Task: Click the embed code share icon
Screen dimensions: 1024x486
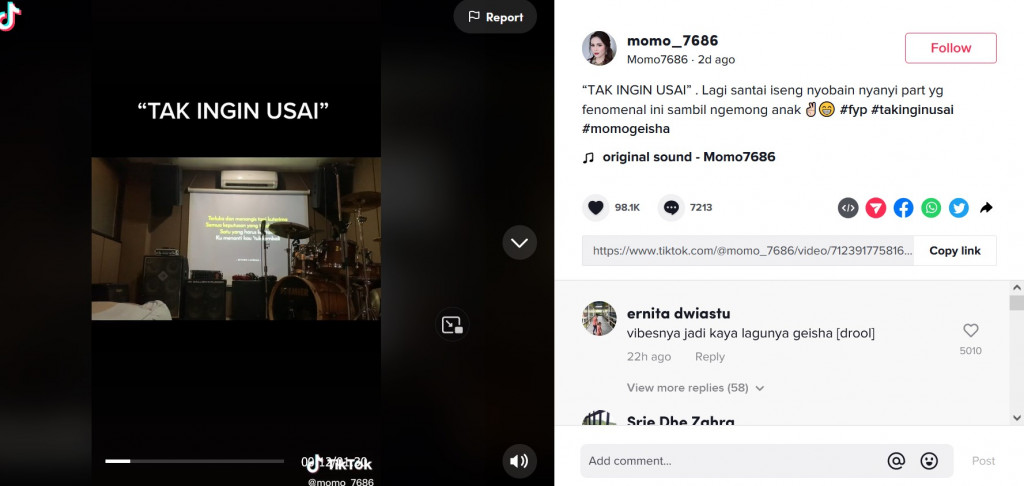Action: click(848, 208)
